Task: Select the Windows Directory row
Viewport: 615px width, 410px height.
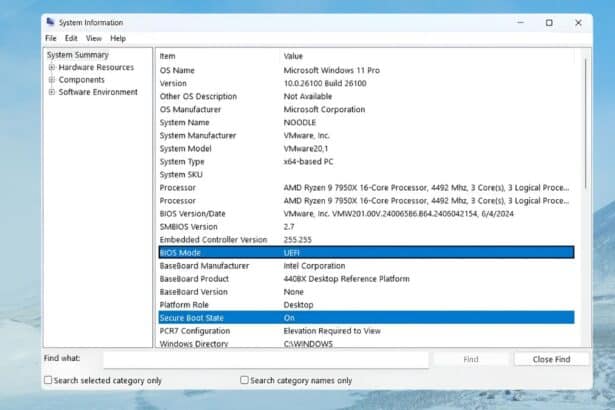Action: pyautogui.click(x=366, y=343)
